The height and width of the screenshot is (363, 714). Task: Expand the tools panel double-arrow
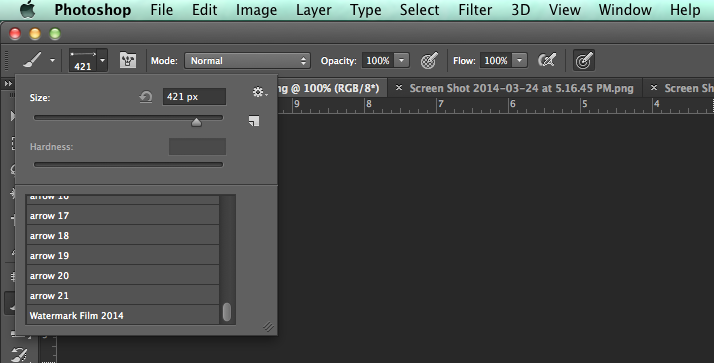tap(8, 83)
